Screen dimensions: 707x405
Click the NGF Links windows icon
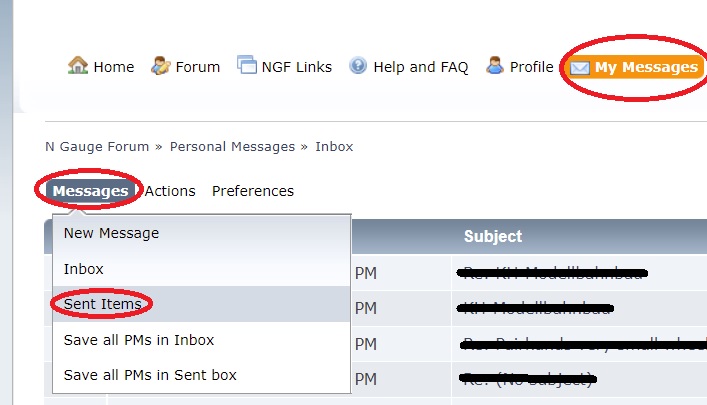(x=247, y=64)
